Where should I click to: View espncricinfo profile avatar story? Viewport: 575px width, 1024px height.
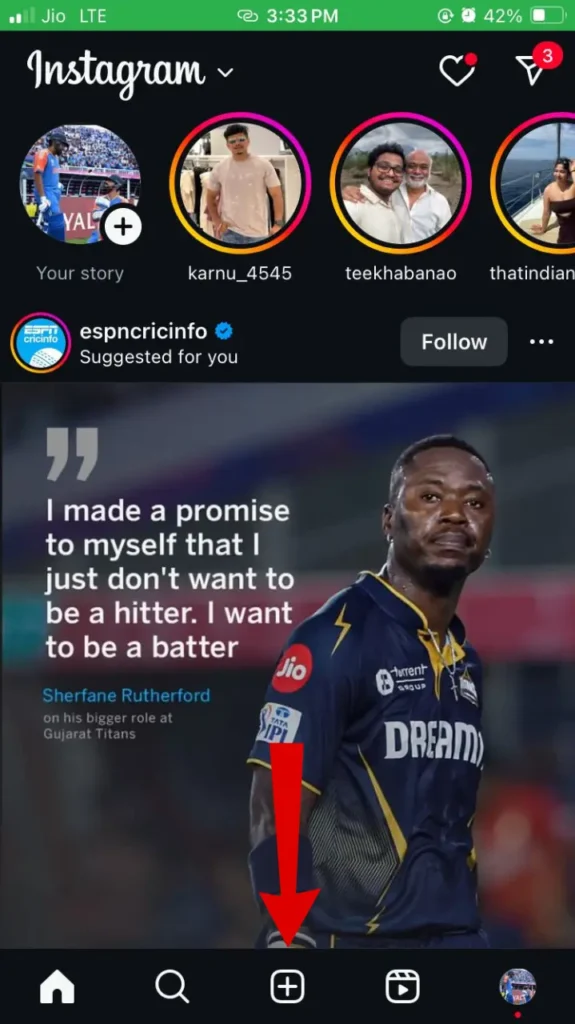pos(41,343)
